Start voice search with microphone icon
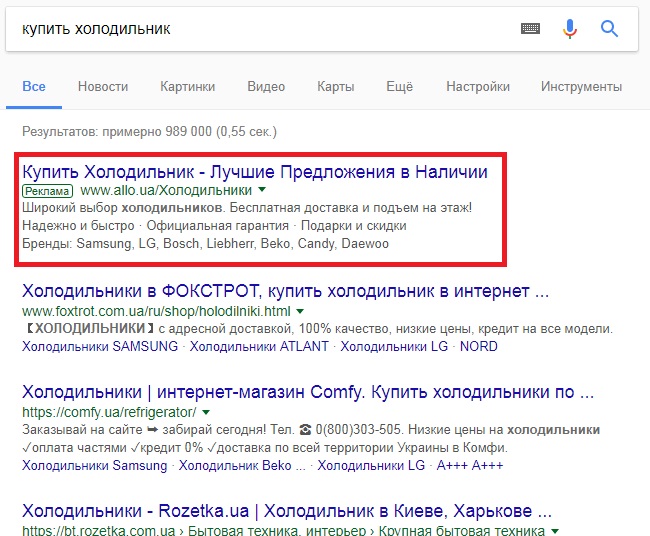650x536 pixels. pyautogui.click(x=570, y=29)
